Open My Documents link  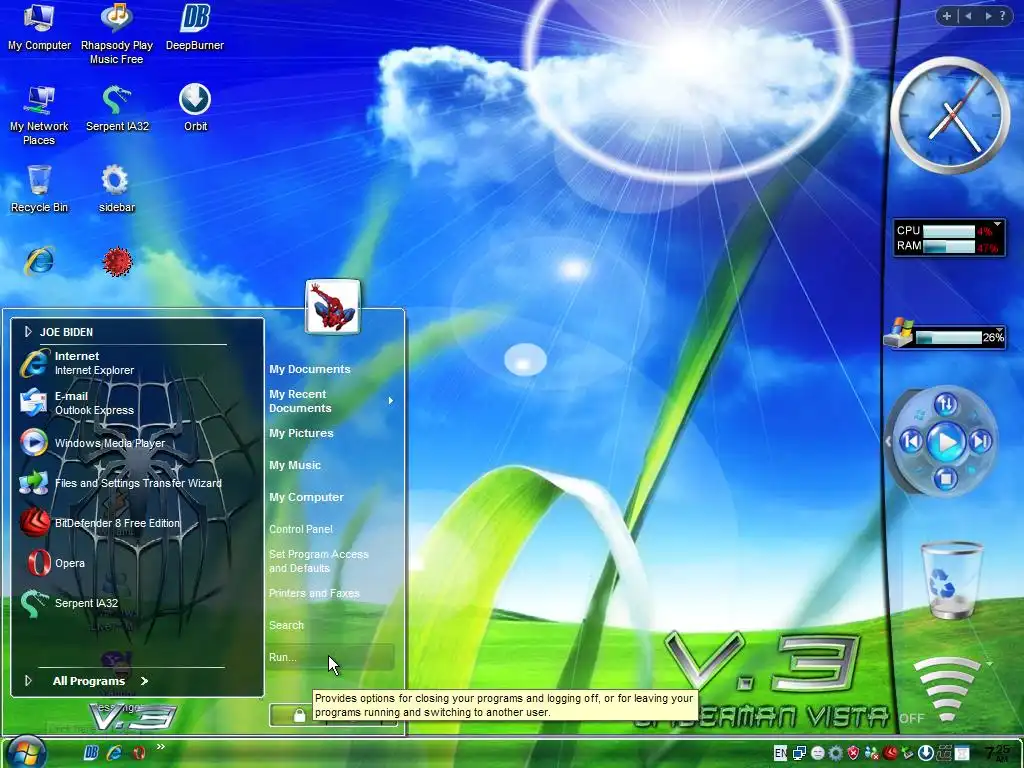tap(310, 369)
